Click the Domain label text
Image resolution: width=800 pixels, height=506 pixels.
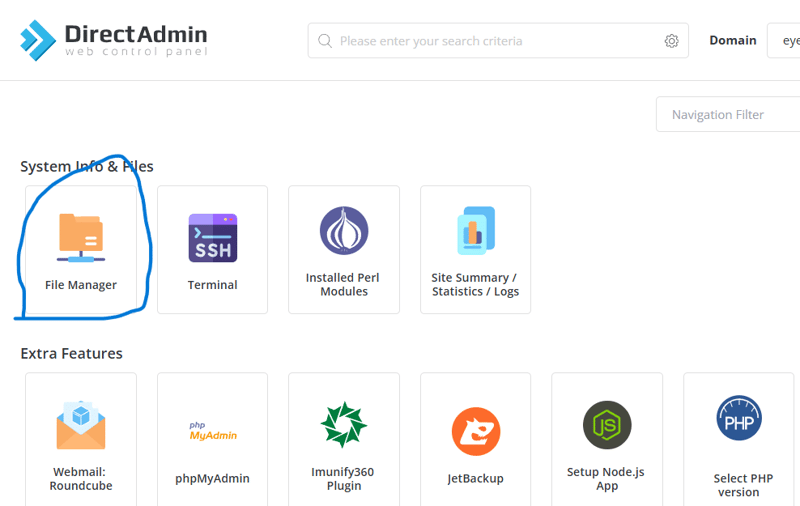tap(733, 40)
